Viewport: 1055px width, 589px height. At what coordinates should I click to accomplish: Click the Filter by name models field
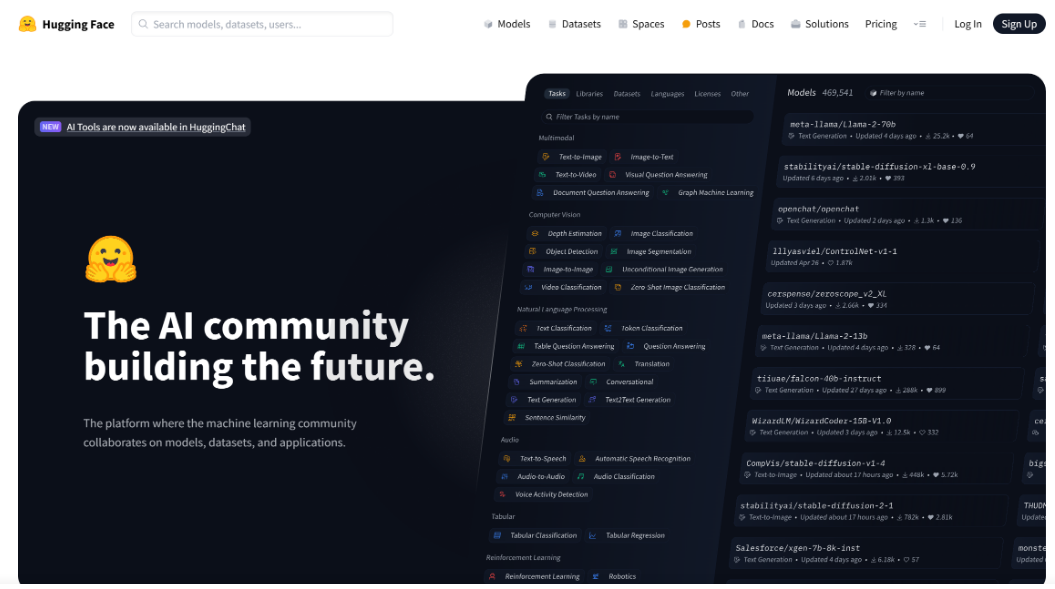949,93
